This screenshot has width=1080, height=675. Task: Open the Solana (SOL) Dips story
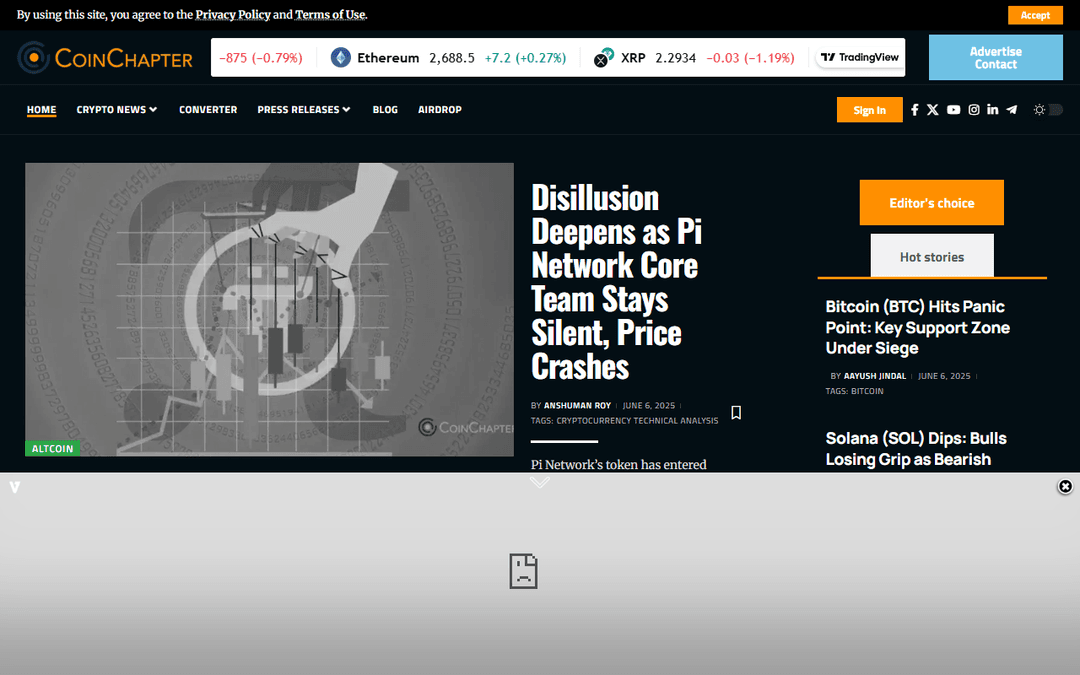(x=916, y=449)
